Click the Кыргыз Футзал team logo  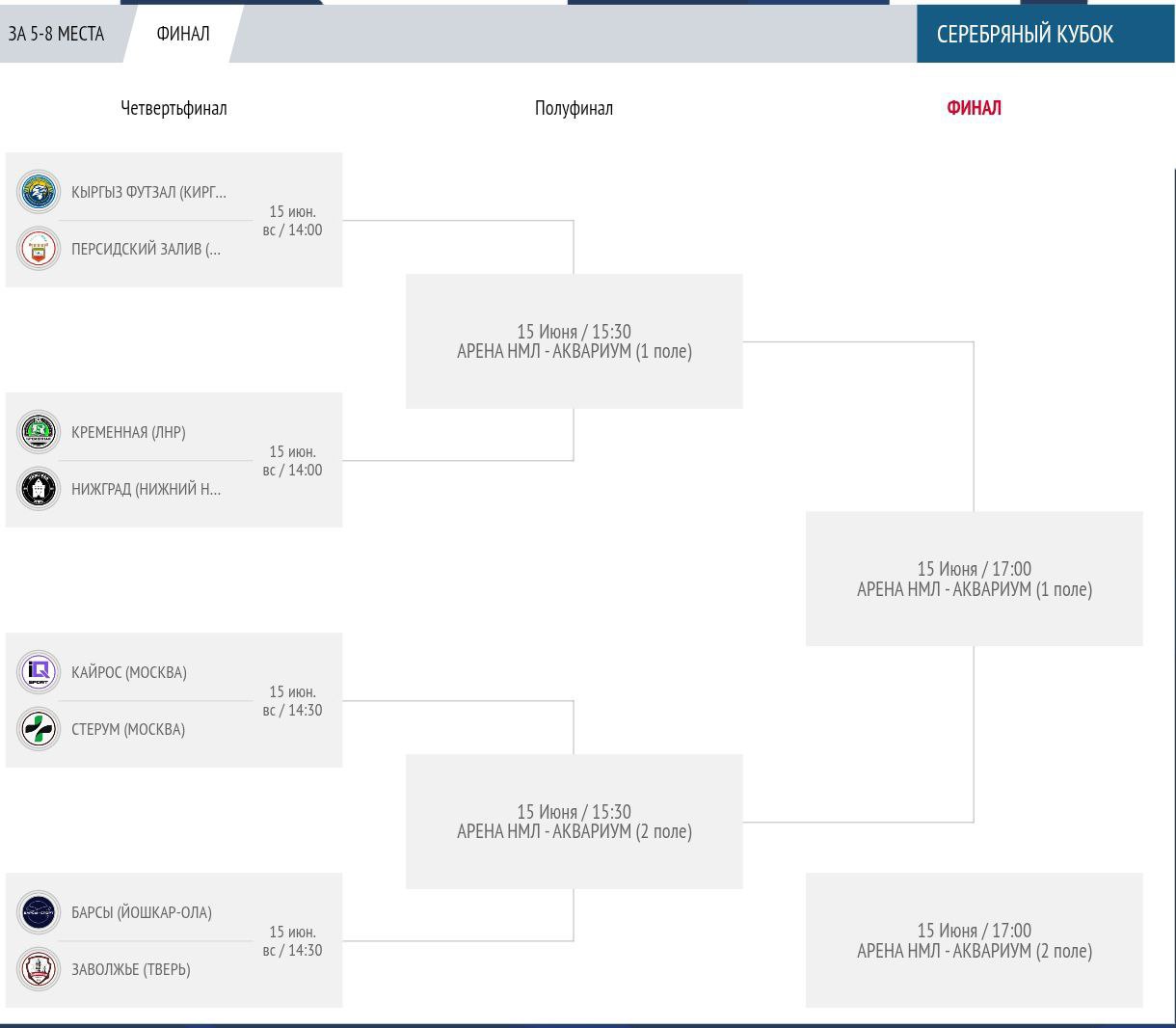coord(39,192)
